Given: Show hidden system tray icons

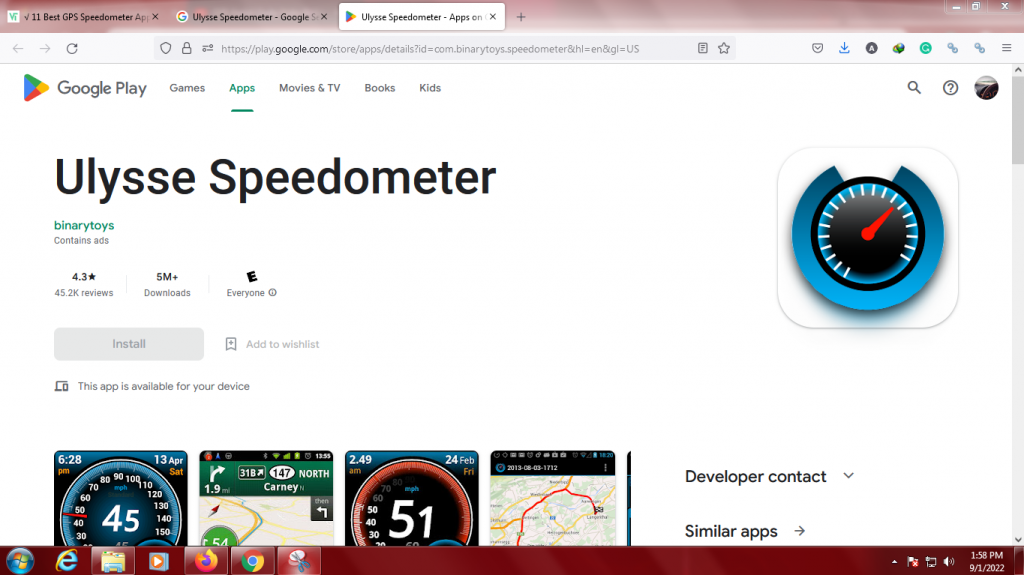Looking at the screenshot, I should tap(894, 562).
